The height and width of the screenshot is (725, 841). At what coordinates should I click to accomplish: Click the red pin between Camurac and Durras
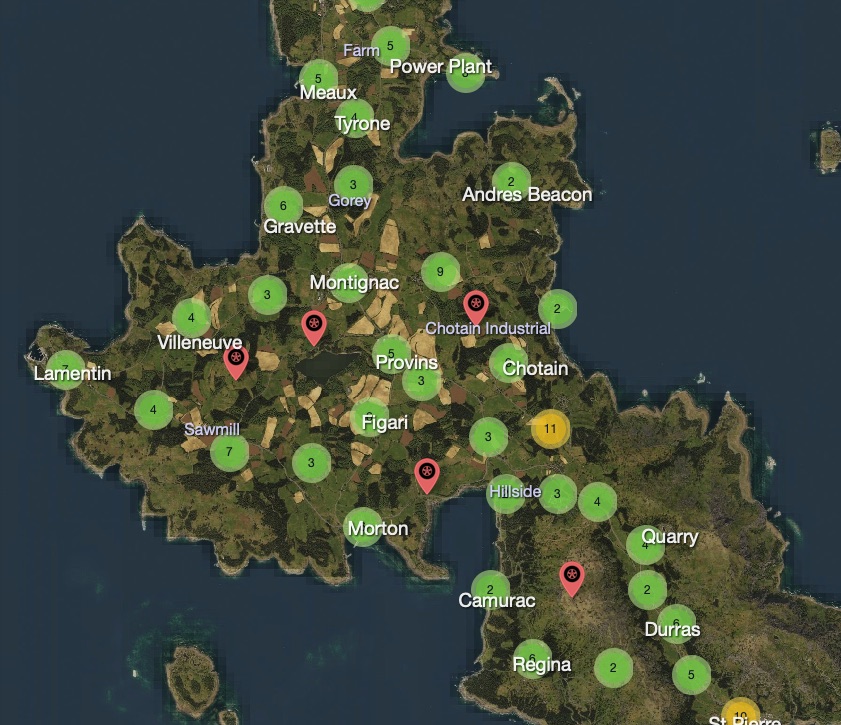[573, 575]
